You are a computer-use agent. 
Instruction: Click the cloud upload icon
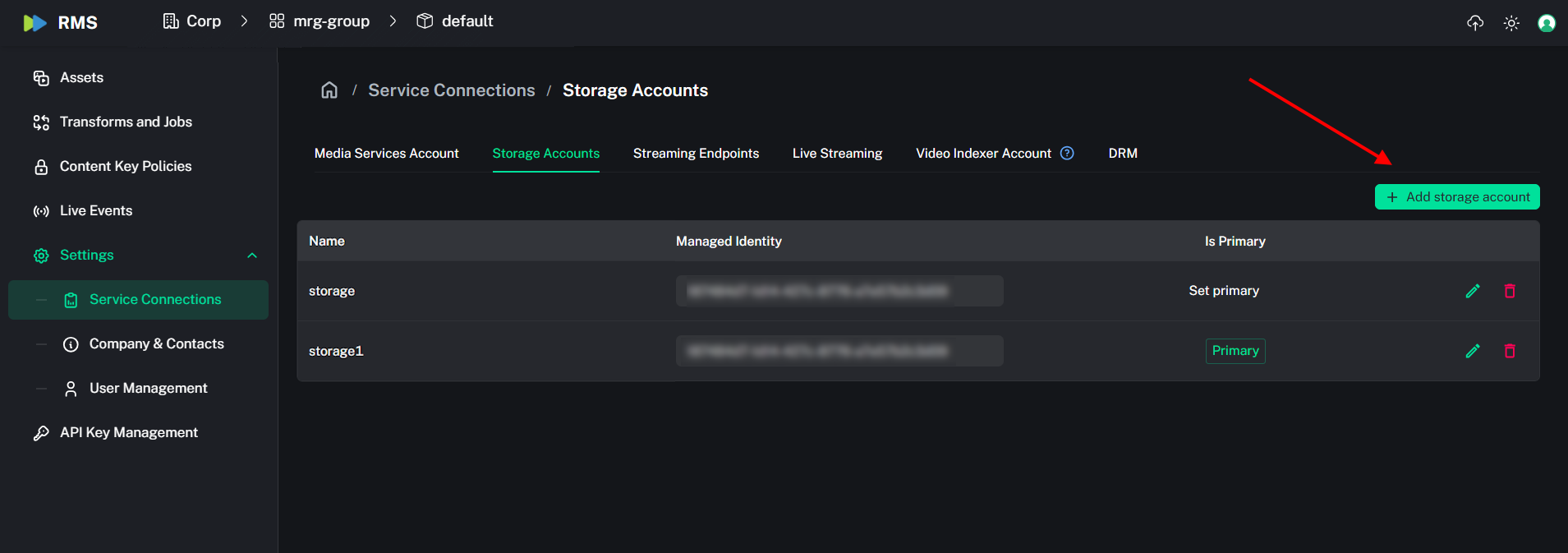click(1475, 23)
